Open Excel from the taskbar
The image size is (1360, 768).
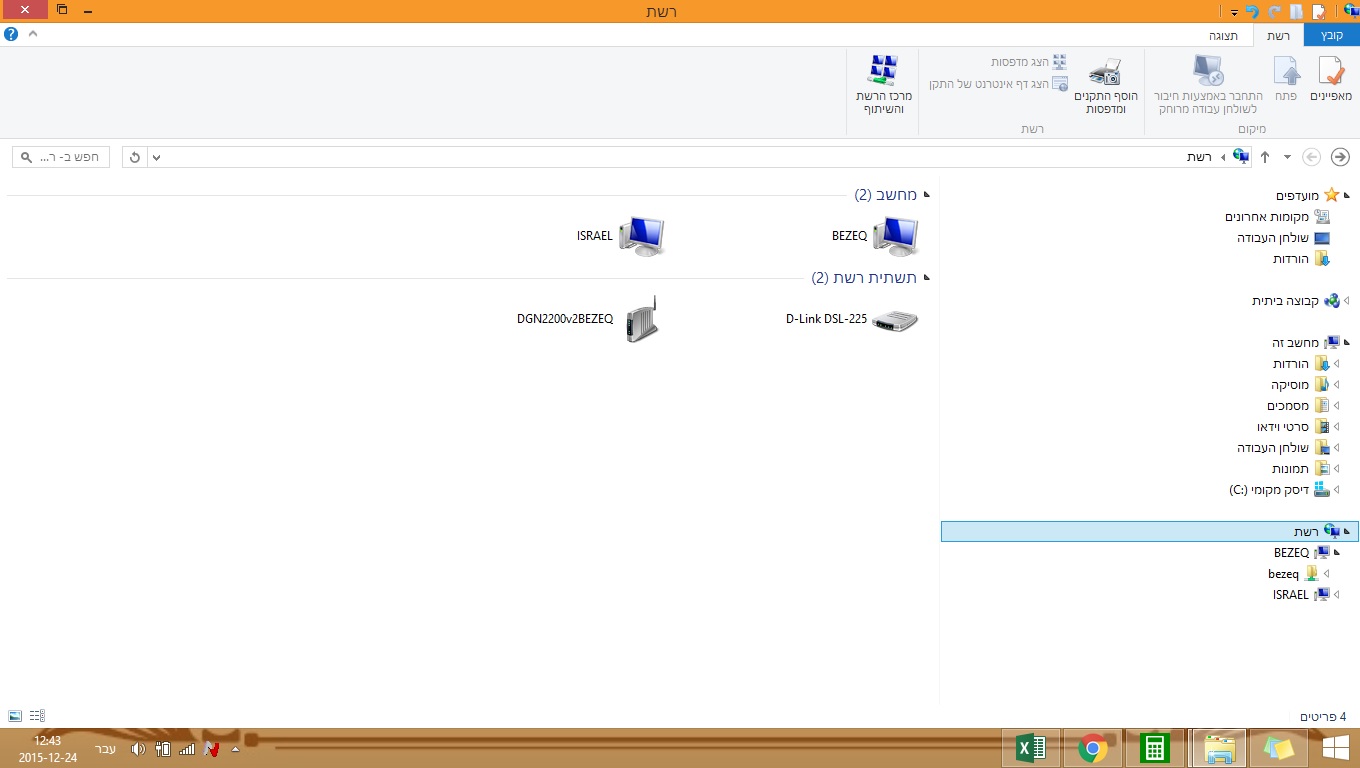coord(1030,748)
